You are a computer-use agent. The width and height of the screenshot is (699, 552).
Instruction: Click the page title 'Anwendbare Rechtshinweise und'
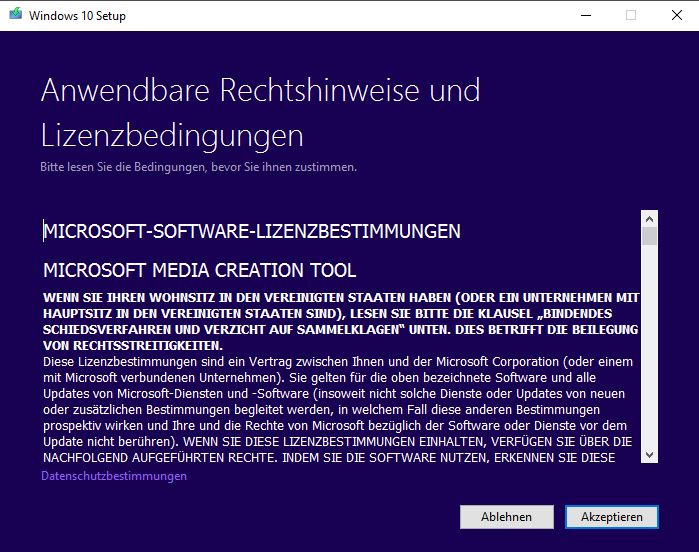click(x=260, y=90)
